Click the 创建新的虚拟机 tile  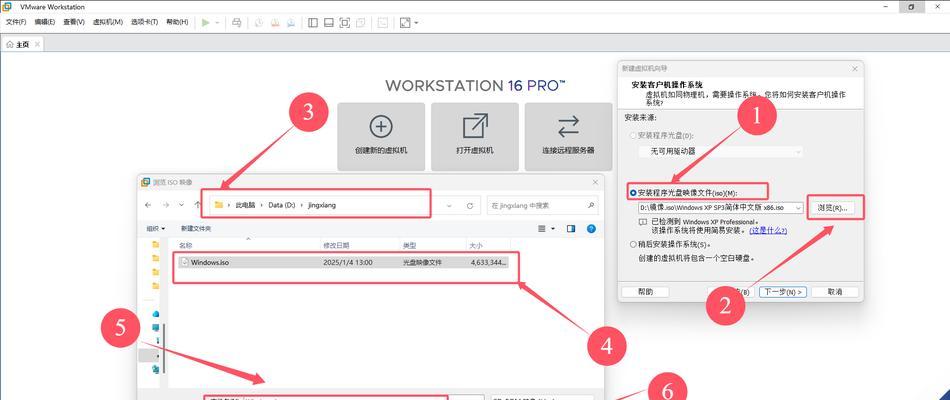click(380, 136)
